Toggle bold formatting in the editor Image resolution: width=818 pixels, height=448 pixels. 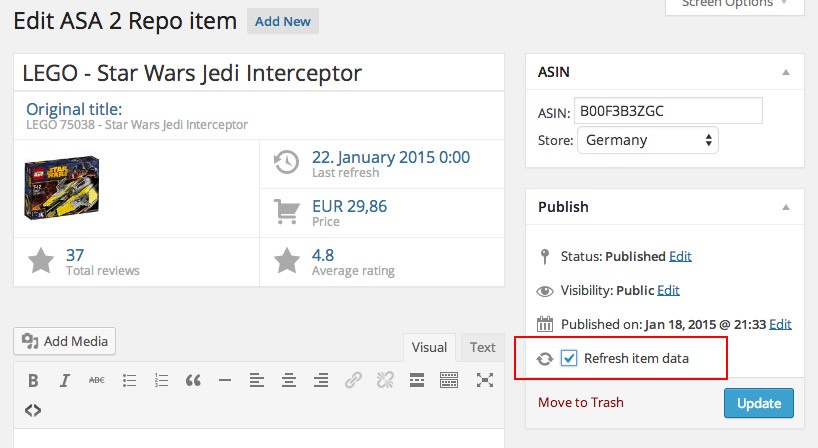pos(33,380)
